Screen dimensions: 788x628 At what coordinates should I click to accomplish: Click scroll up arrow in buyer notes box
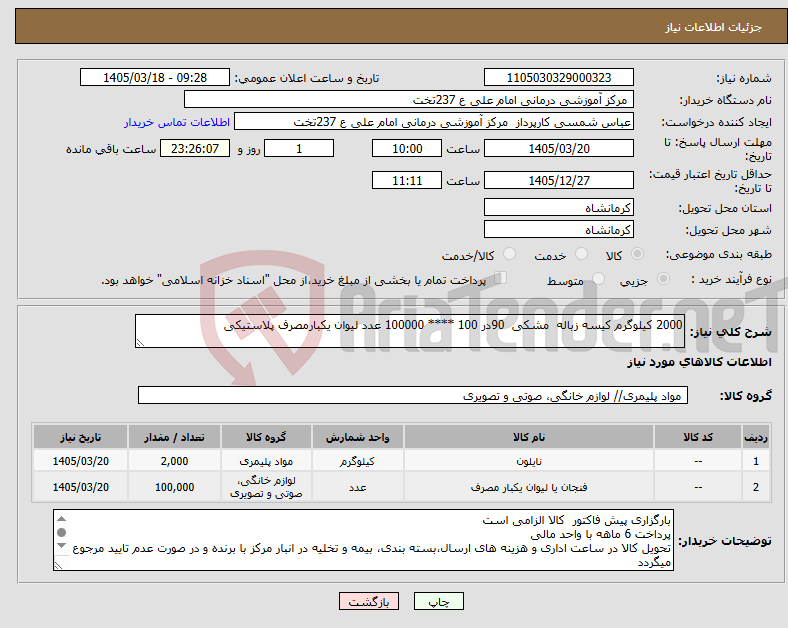(x=61, y=519)
